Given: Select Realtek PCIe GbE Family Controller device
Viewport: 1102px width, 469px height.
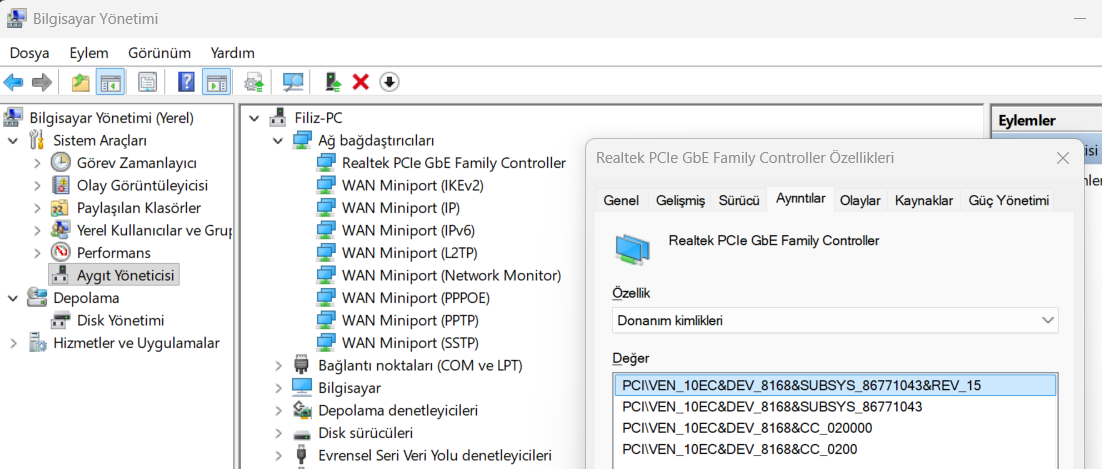Looking at the screenshot, I should coord(454,162).
